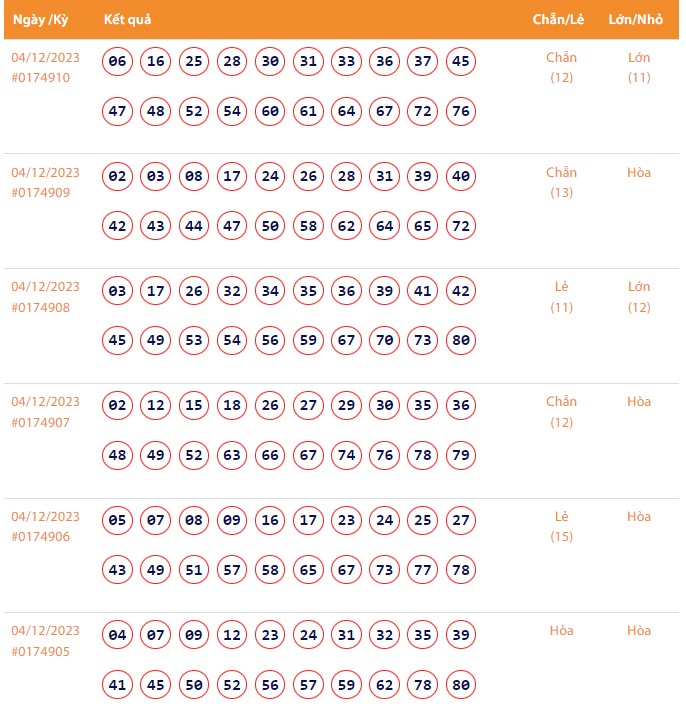Click ball 62 in draw #0174905
The width and height of the screenshot is (686, 718).
tap(385, 685)
